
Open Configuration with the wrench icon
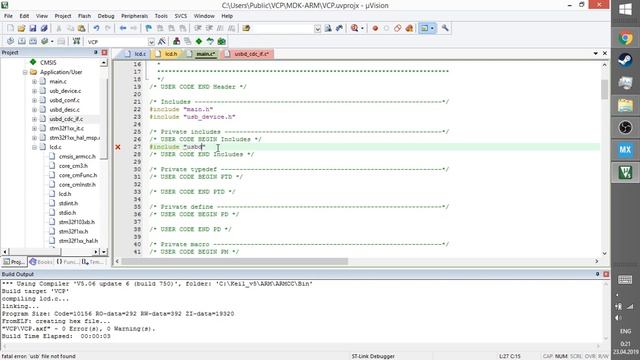(445, 28)
